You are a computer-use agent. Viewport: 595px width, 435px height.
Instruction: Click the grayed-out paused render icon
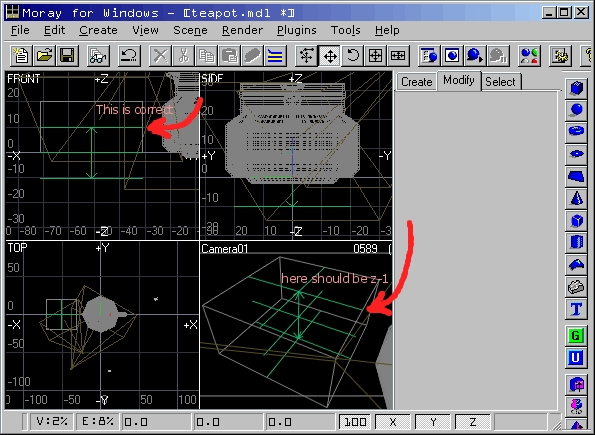pos(498,56)
